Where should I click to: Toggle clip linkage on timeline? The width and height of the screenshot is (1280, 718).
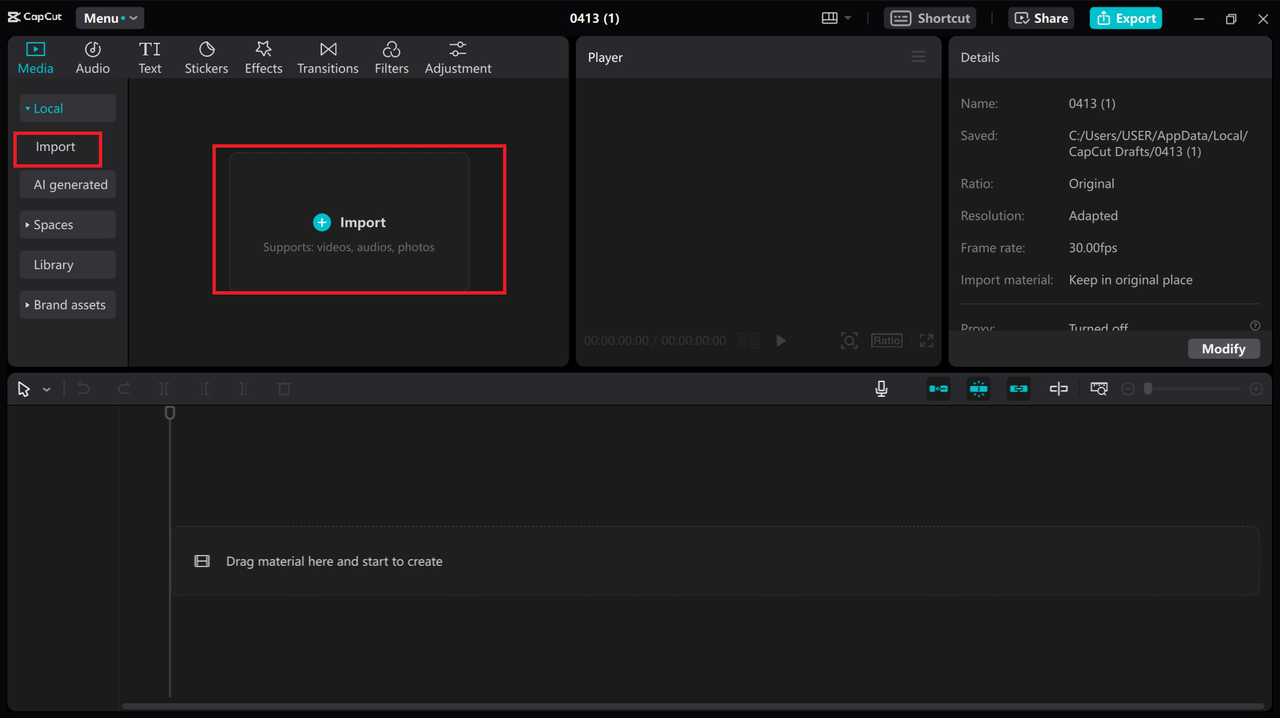click(x=1019, y=389)
